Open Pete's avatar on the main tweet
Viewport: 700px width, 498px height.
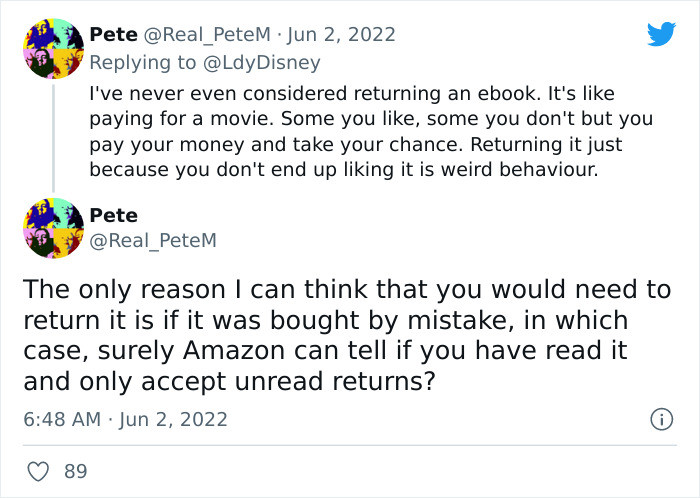point(53,228)
